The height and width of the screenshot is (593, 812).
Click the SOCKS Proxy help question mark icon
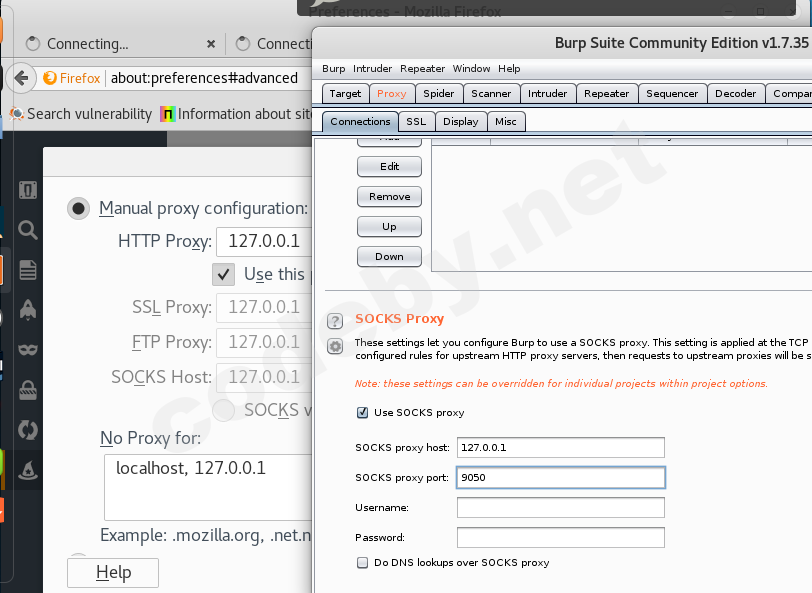(335, 321)
